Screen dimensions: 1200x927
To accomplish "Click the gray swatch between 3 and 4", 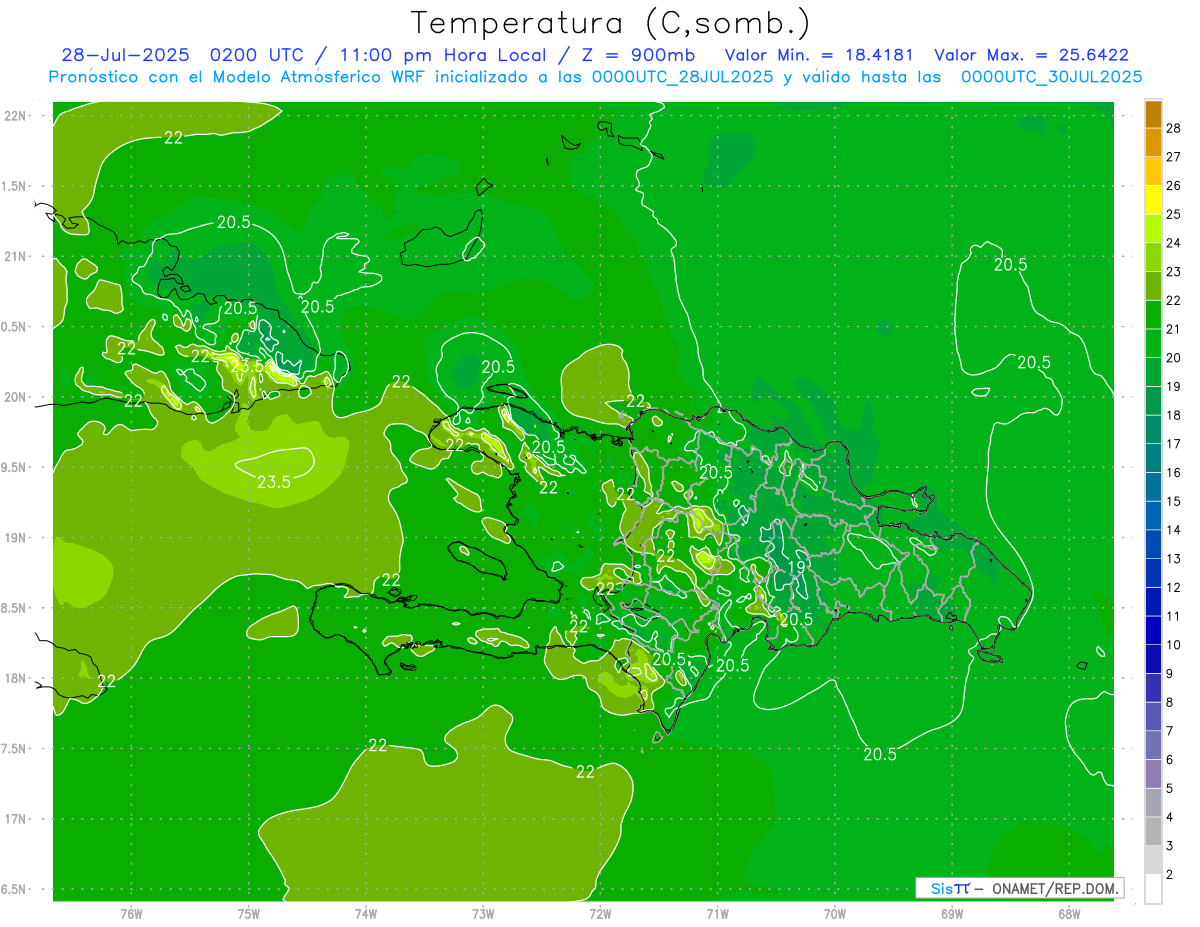I will [1153, 832].
